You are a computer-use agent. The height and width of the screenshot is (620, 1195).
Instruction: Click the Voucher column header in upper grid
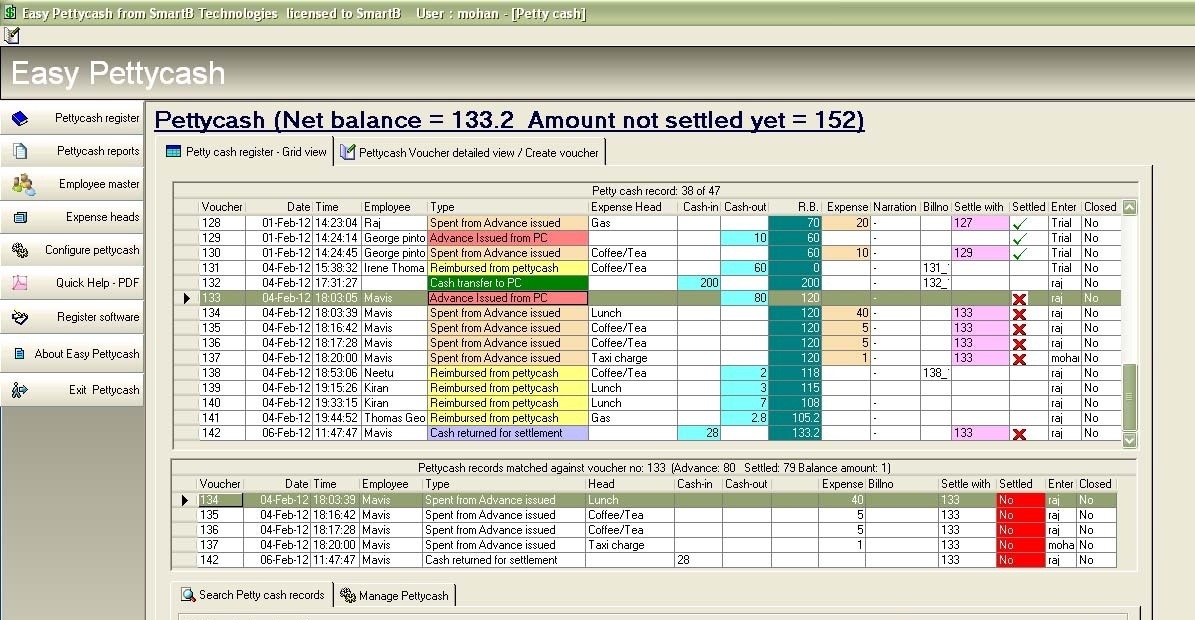pos(222,207)
